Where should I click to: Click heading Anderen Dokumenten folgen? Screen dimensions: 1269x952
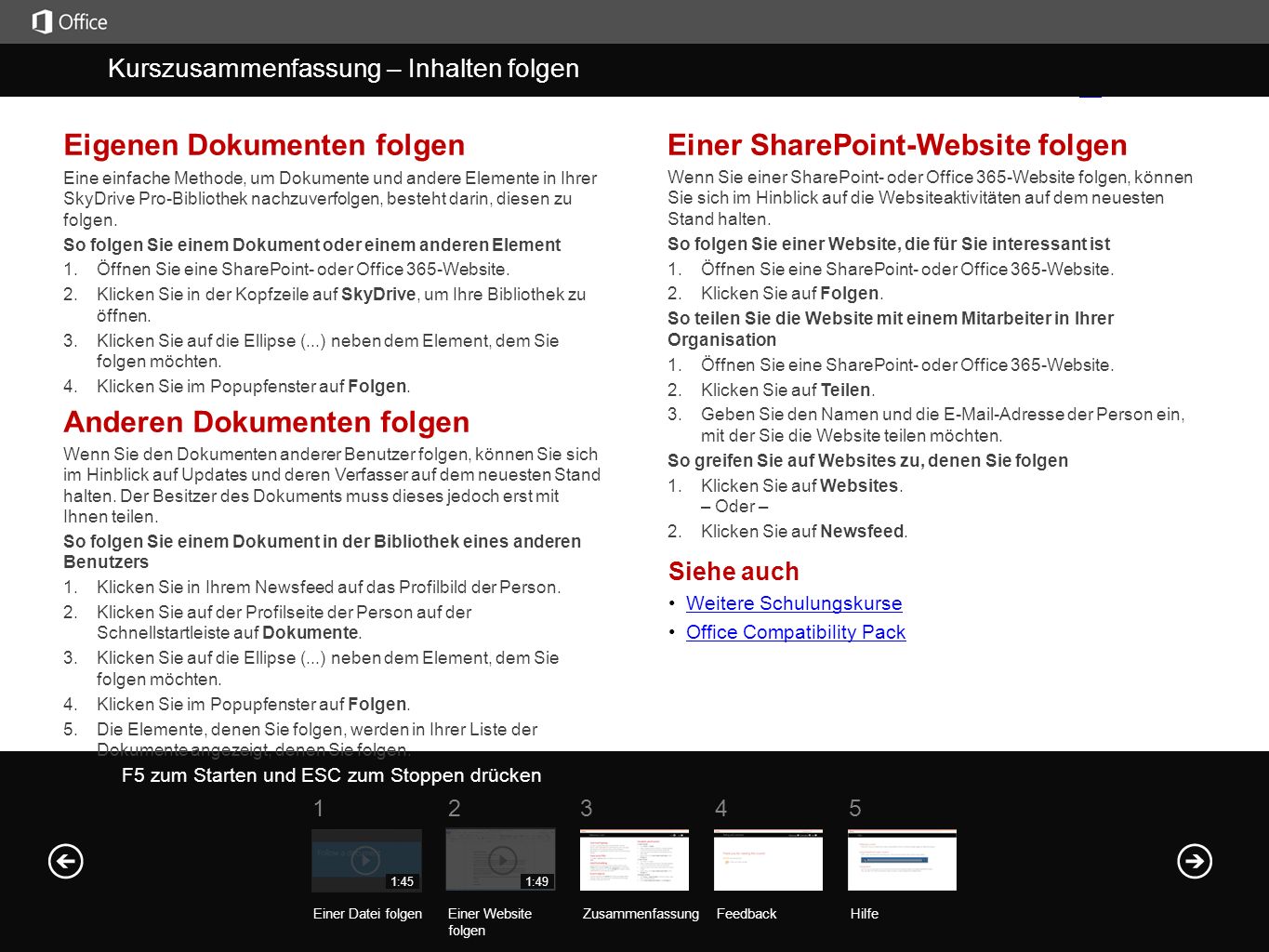point(266,422)
